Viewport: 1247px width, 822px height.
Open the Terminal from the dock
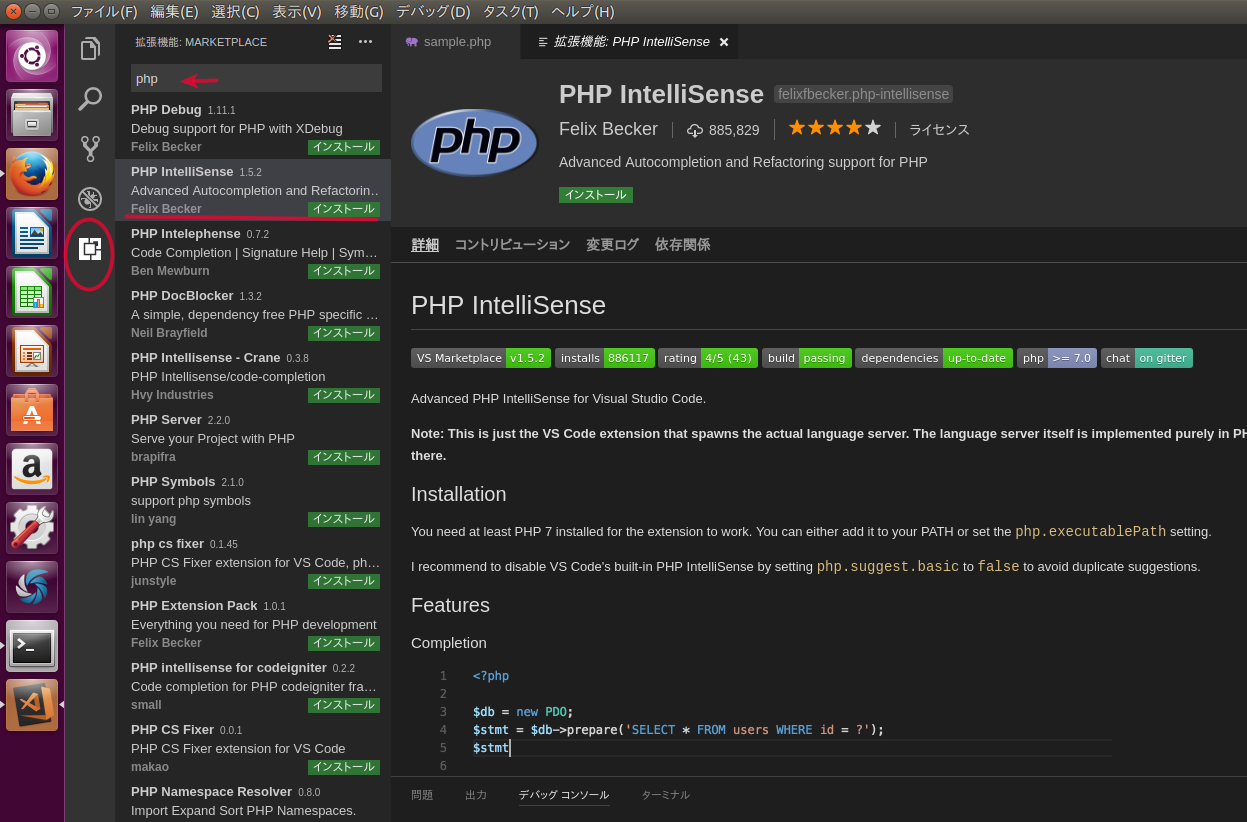(32, 645)
